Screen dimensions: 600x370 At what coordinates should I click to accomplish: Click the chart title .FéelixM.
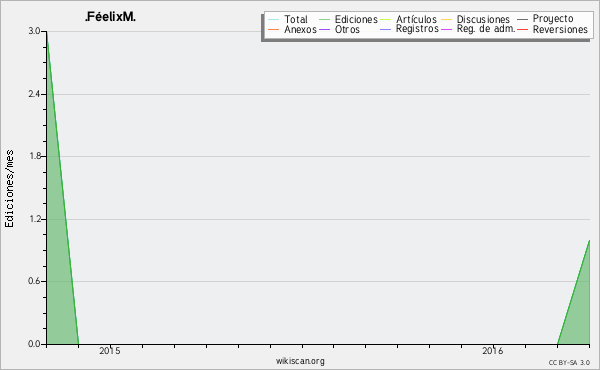click(x=110, y=17)
